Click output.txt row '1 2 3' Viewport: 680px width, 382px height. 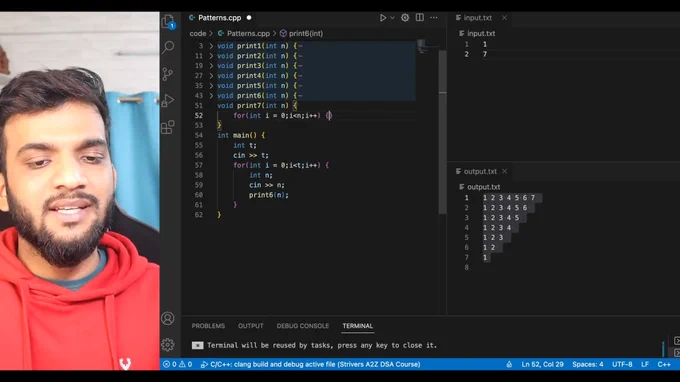493,238
